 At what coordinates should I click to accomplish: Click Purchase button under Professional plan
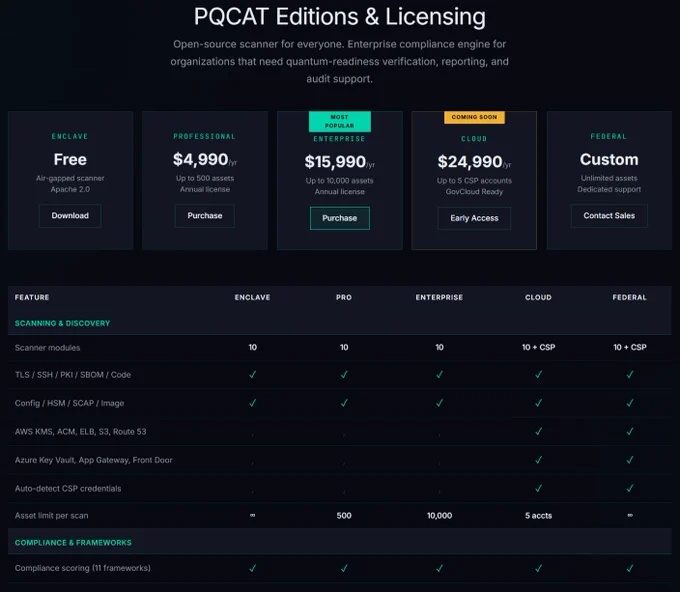pyautogui.click(x=205, y=216)
